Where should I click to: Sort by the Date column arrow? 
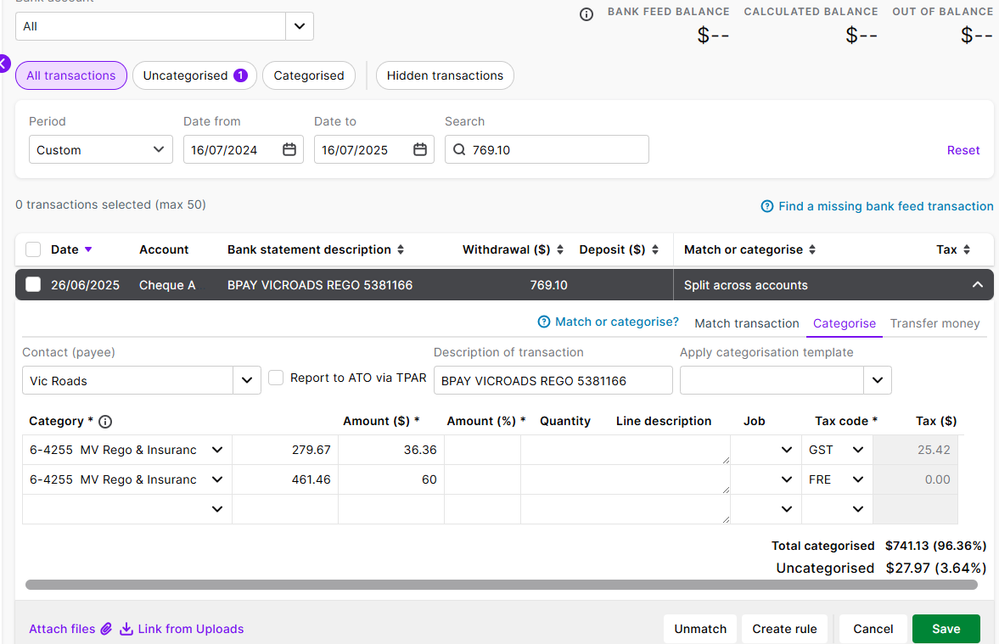pos(88,250)
